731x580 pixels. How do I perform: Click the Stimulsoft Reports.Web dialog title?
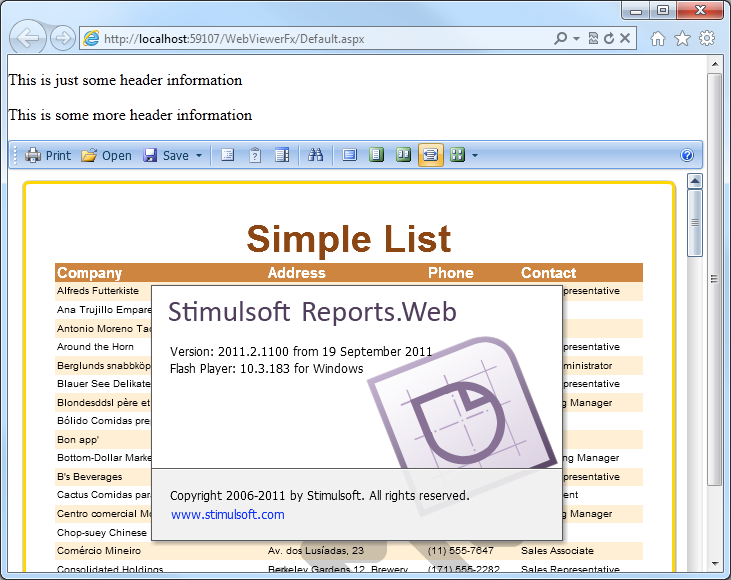coord(312,312)
